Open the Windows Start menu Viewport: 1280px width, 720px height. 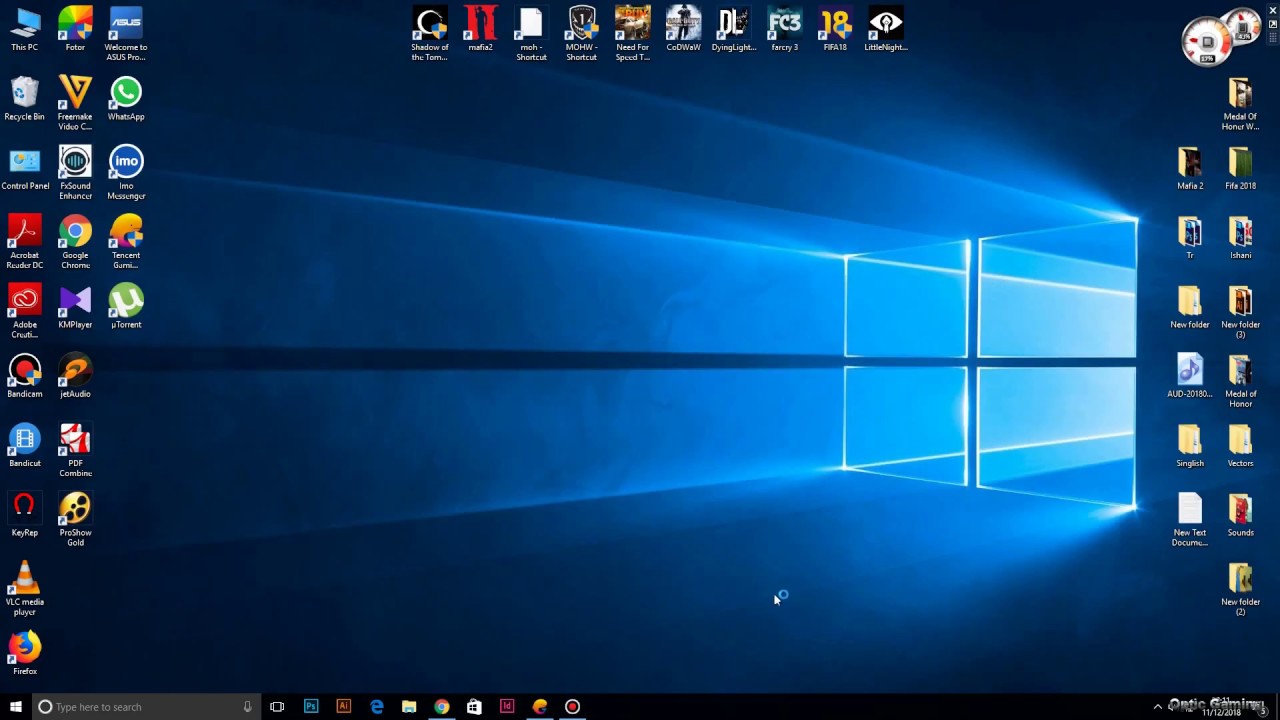click(x=16, y=706)
